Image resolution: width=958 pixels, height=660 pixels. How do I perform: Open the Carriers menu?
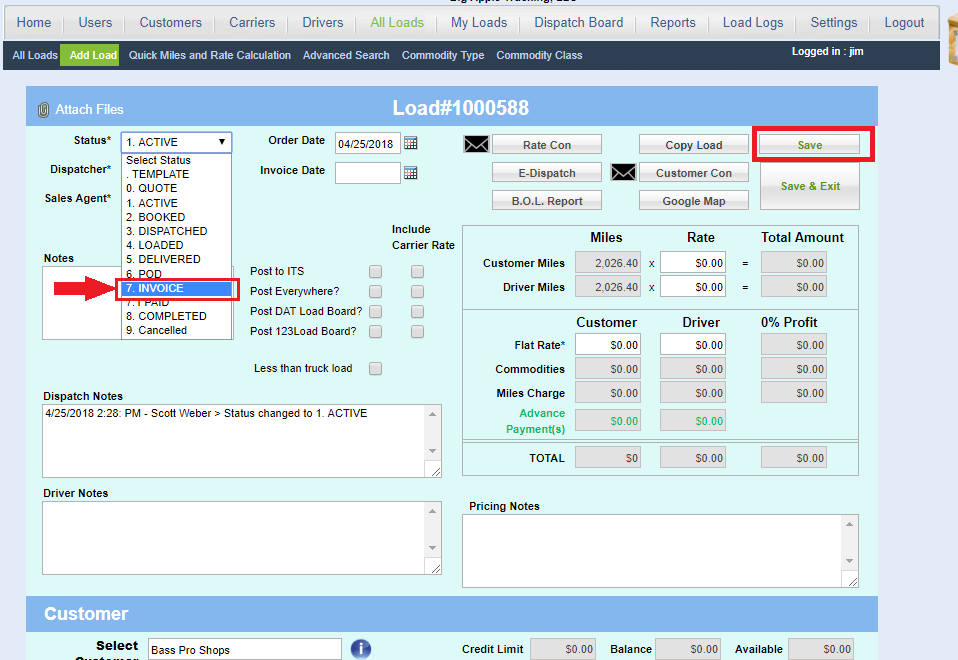[x=252, y=23]
